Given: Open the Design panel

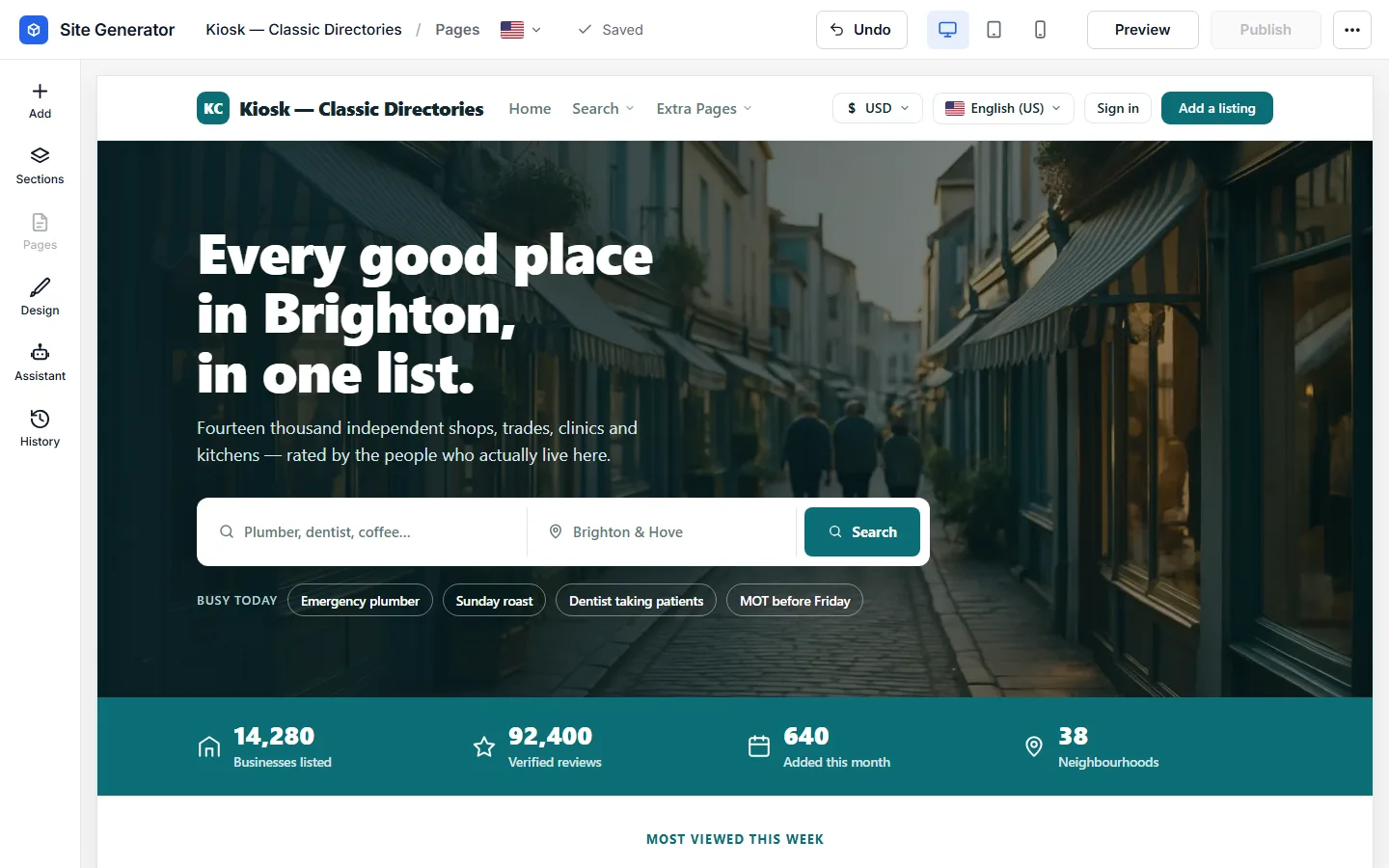Looking at the screenshot, I should pyautogui.click(x=40, y=298).
